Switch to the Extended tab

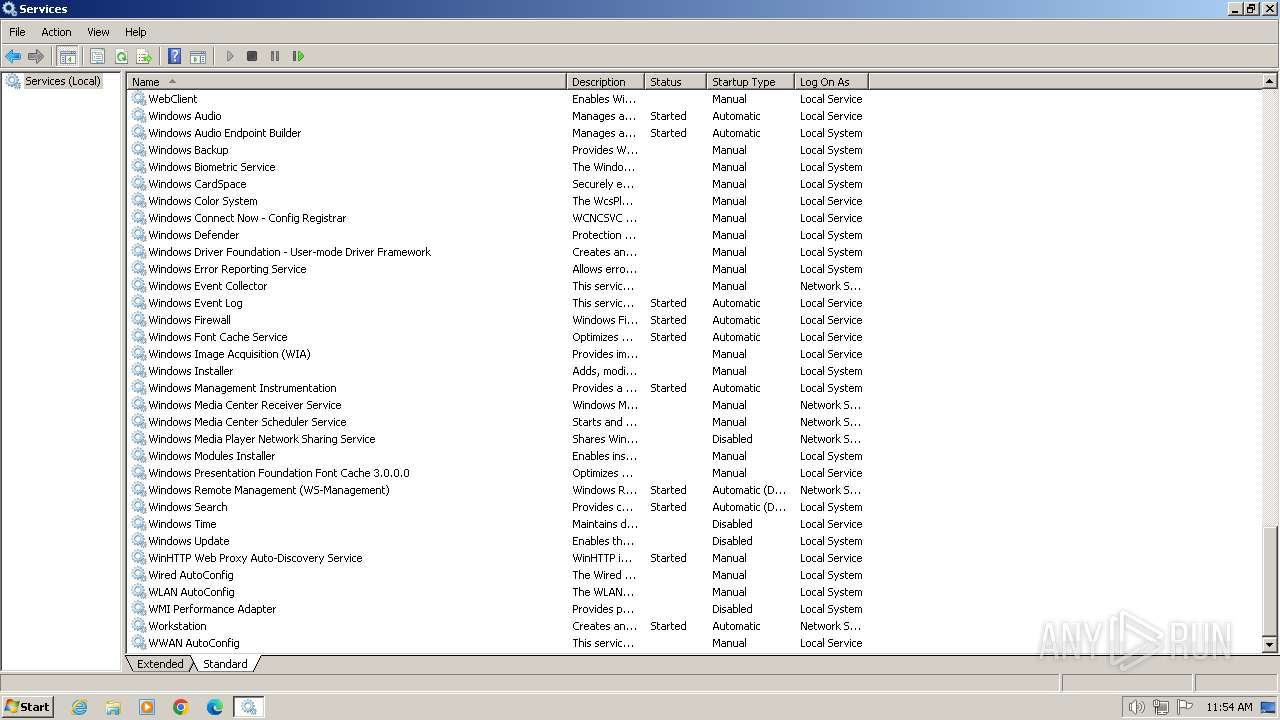(160, 664)
